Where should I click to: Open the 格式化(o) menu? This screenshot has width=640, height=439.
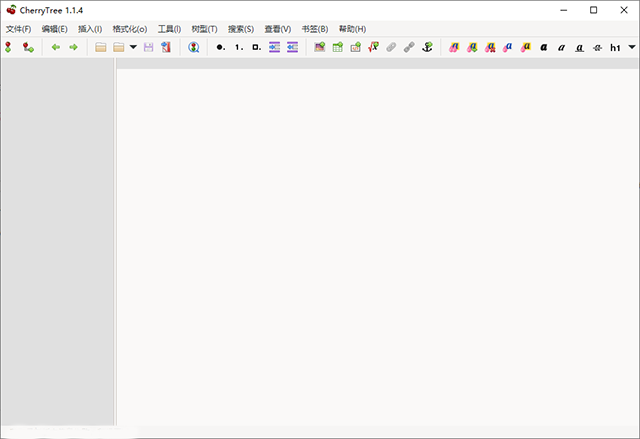click(129, 29)
